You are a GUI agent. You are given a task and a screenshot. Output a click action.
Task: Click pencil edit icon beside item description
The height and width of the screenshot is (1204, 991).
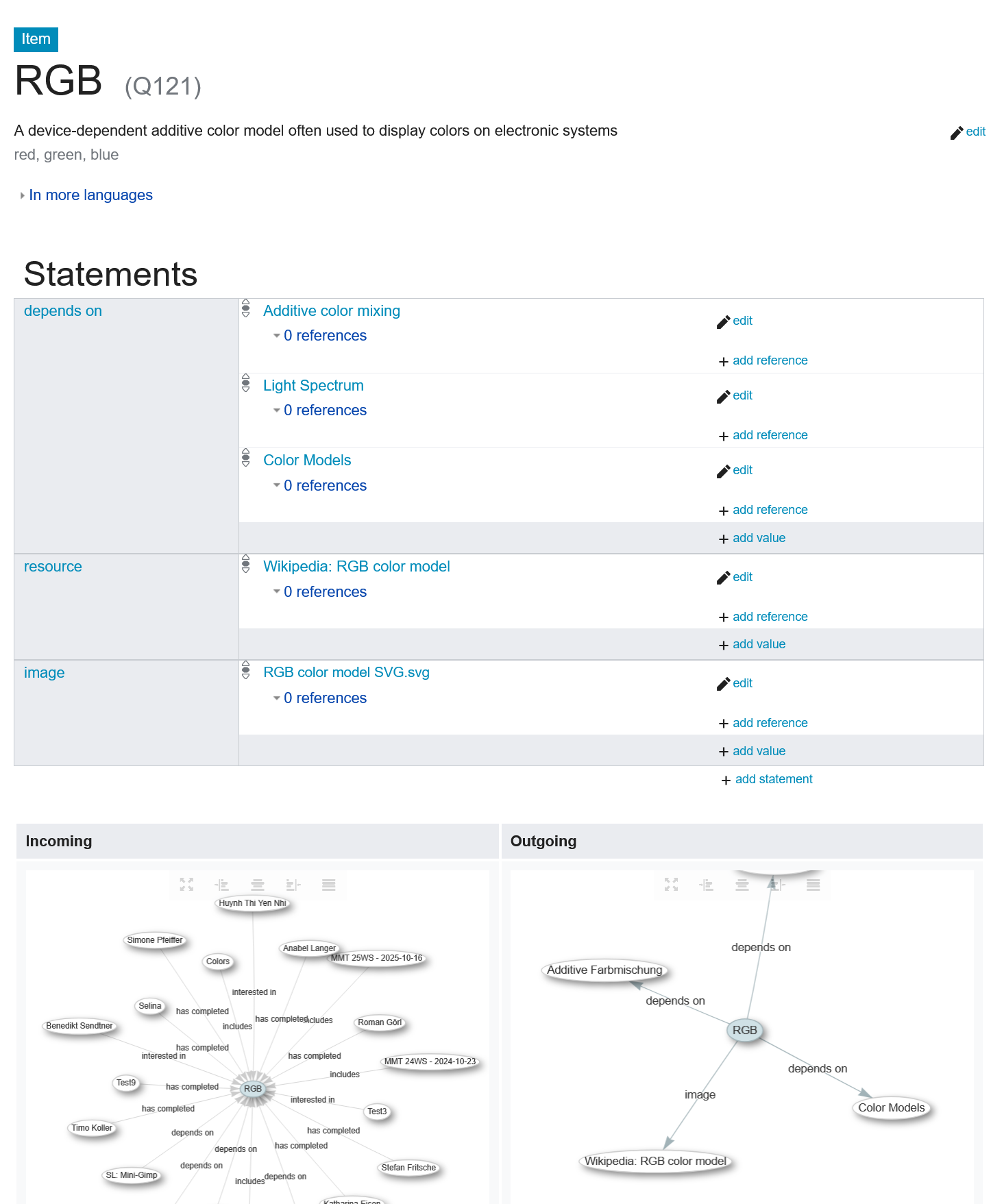click(x=957, y=133)
